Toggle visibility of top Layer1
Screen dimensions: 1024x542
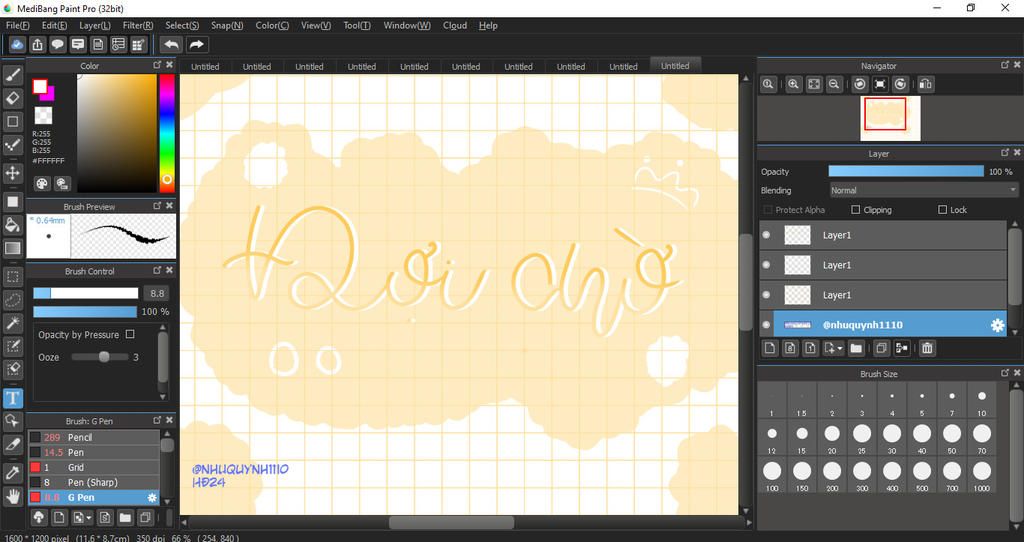(x=767, y=235)
